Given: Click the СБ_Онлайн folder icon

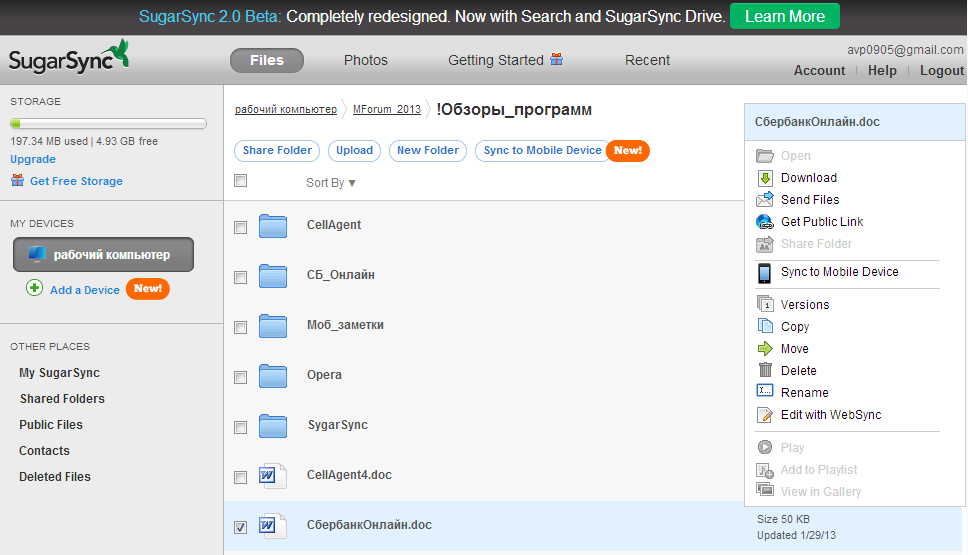Looking at the screenshot, I should point(273,276).
